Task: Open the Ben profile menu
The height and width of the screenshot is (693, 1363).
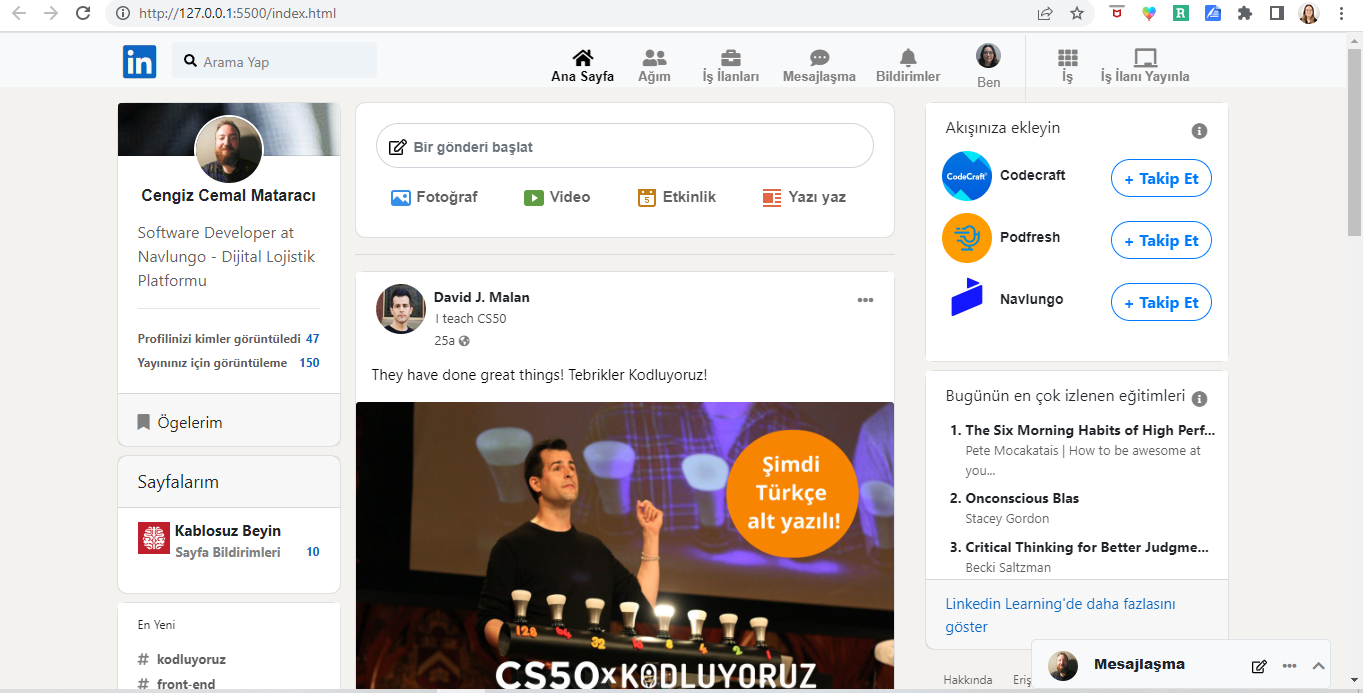Action: (988, 66)
